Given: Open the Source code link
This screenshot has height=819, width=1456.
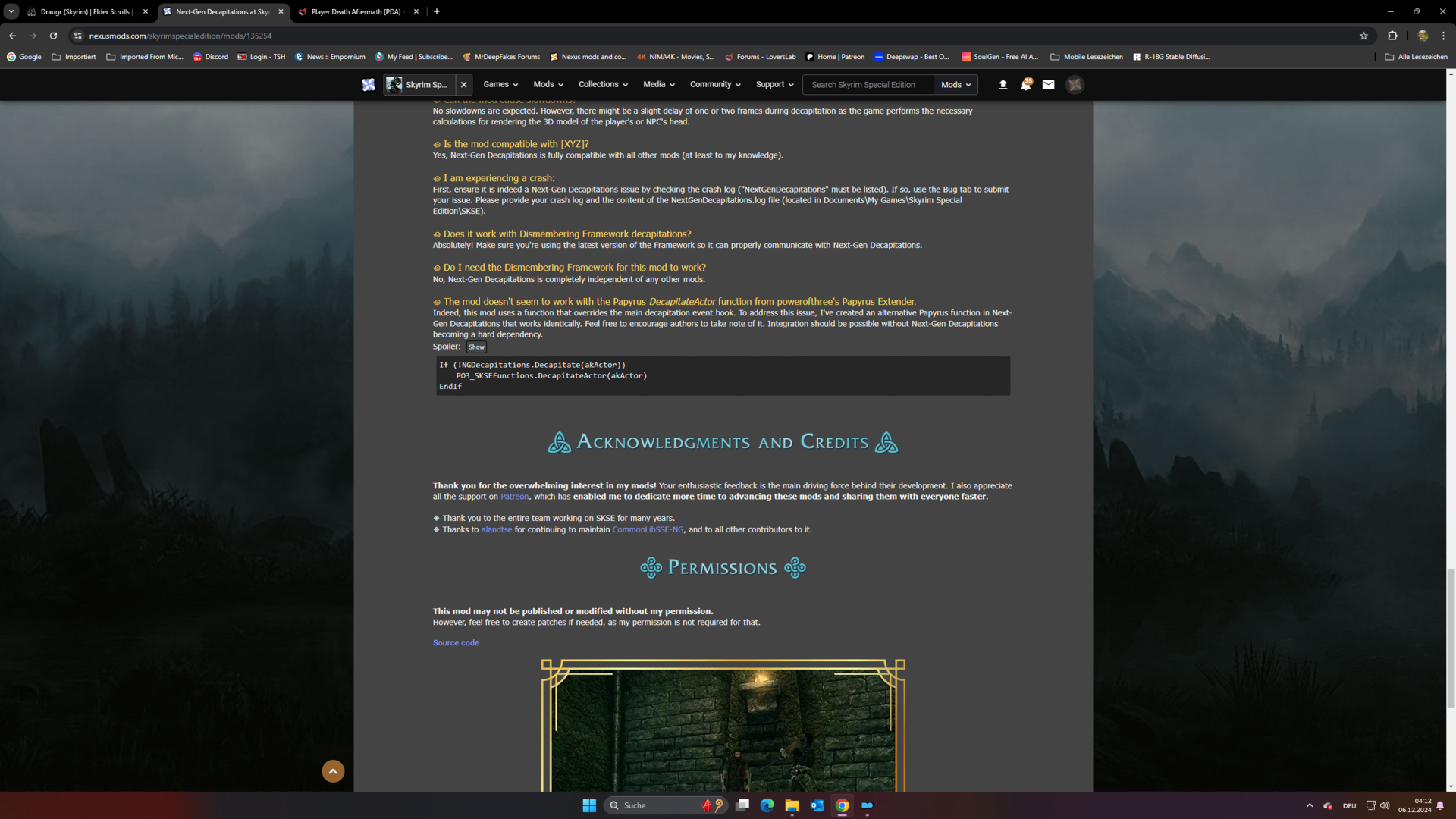Looking at the screenshot, I should pyautogui.click(x=455, y=642).
